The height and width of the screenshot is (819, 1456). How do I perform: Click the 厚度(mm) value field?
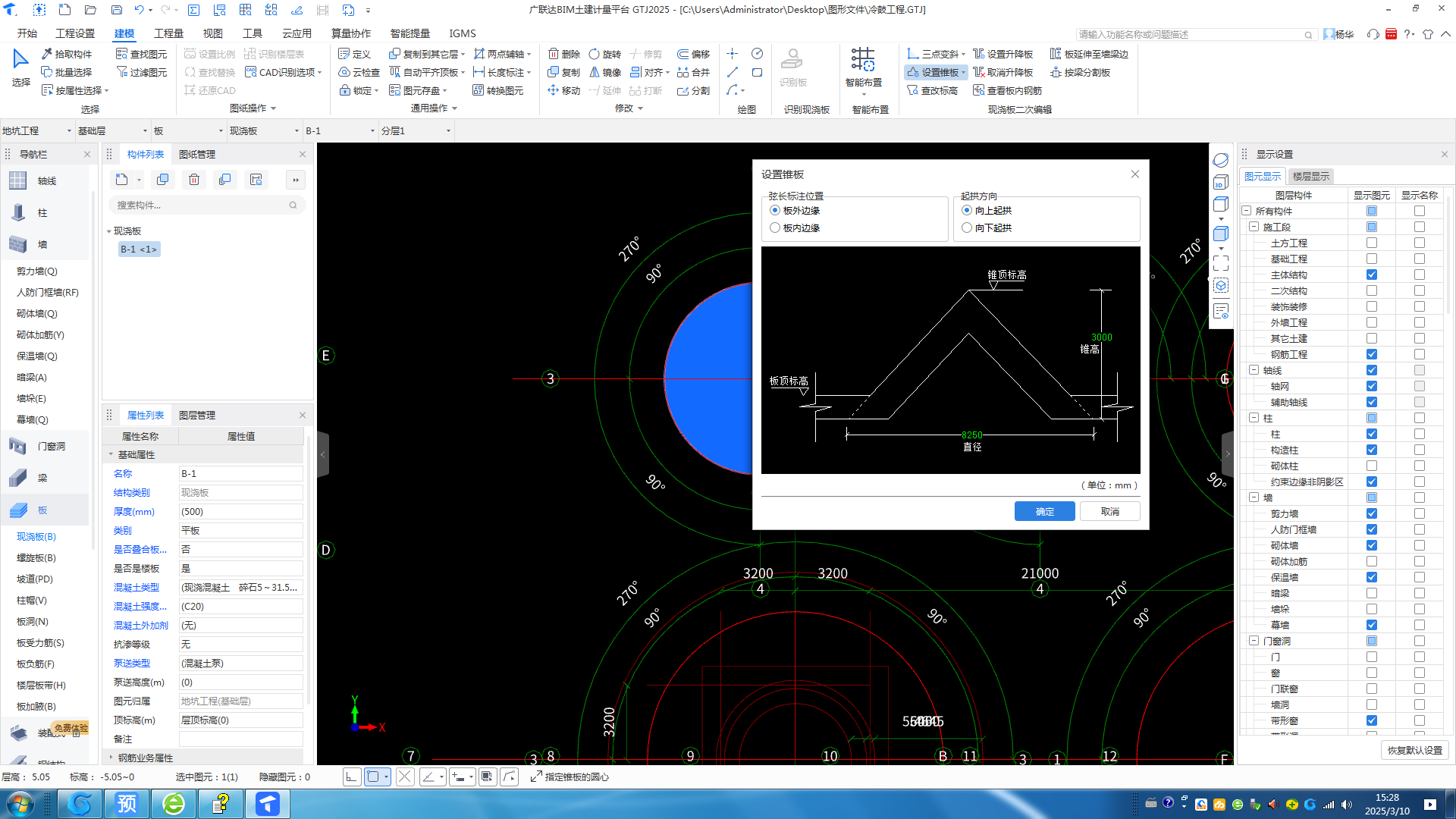240,512
